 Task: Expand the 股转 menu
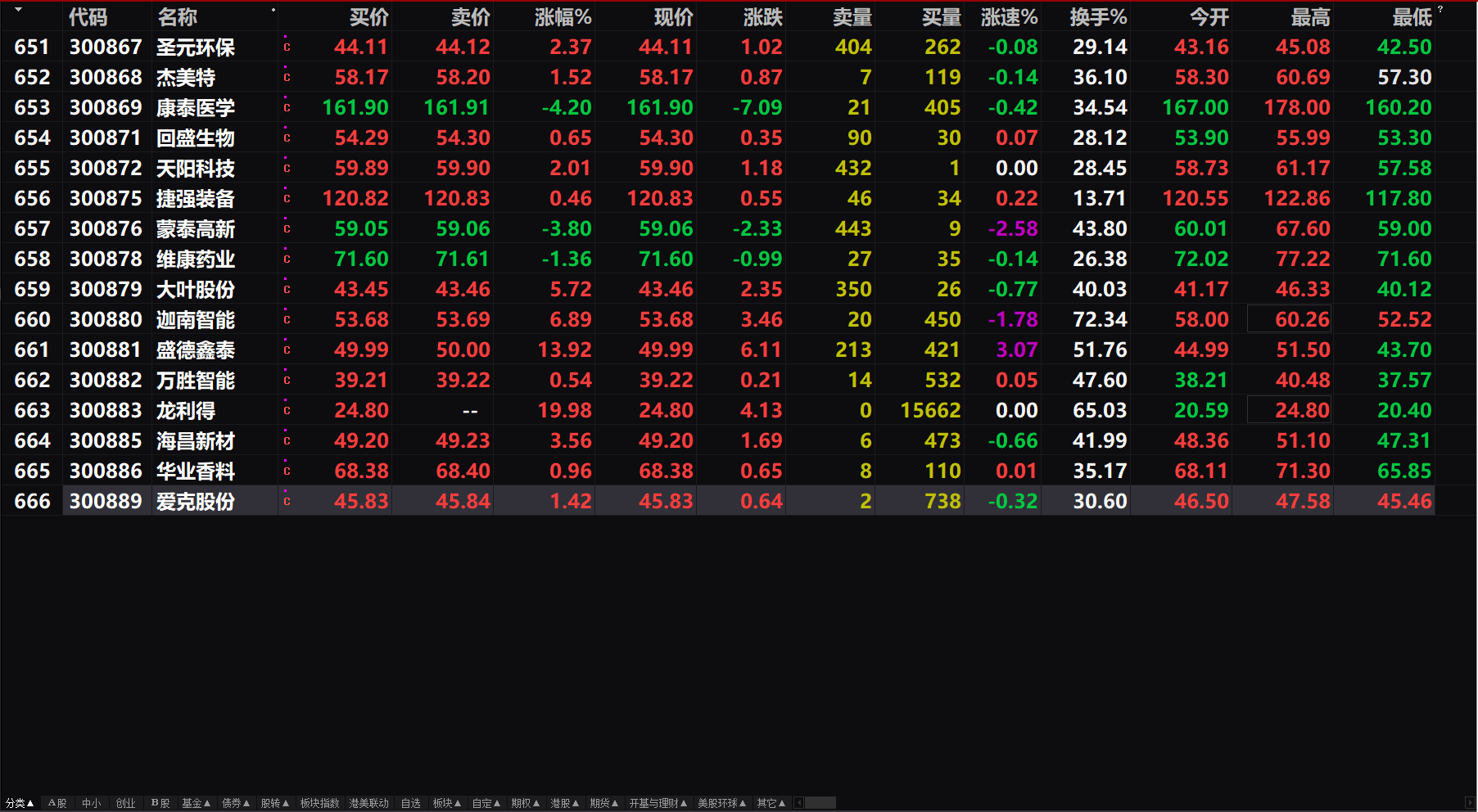click(275, 803)
